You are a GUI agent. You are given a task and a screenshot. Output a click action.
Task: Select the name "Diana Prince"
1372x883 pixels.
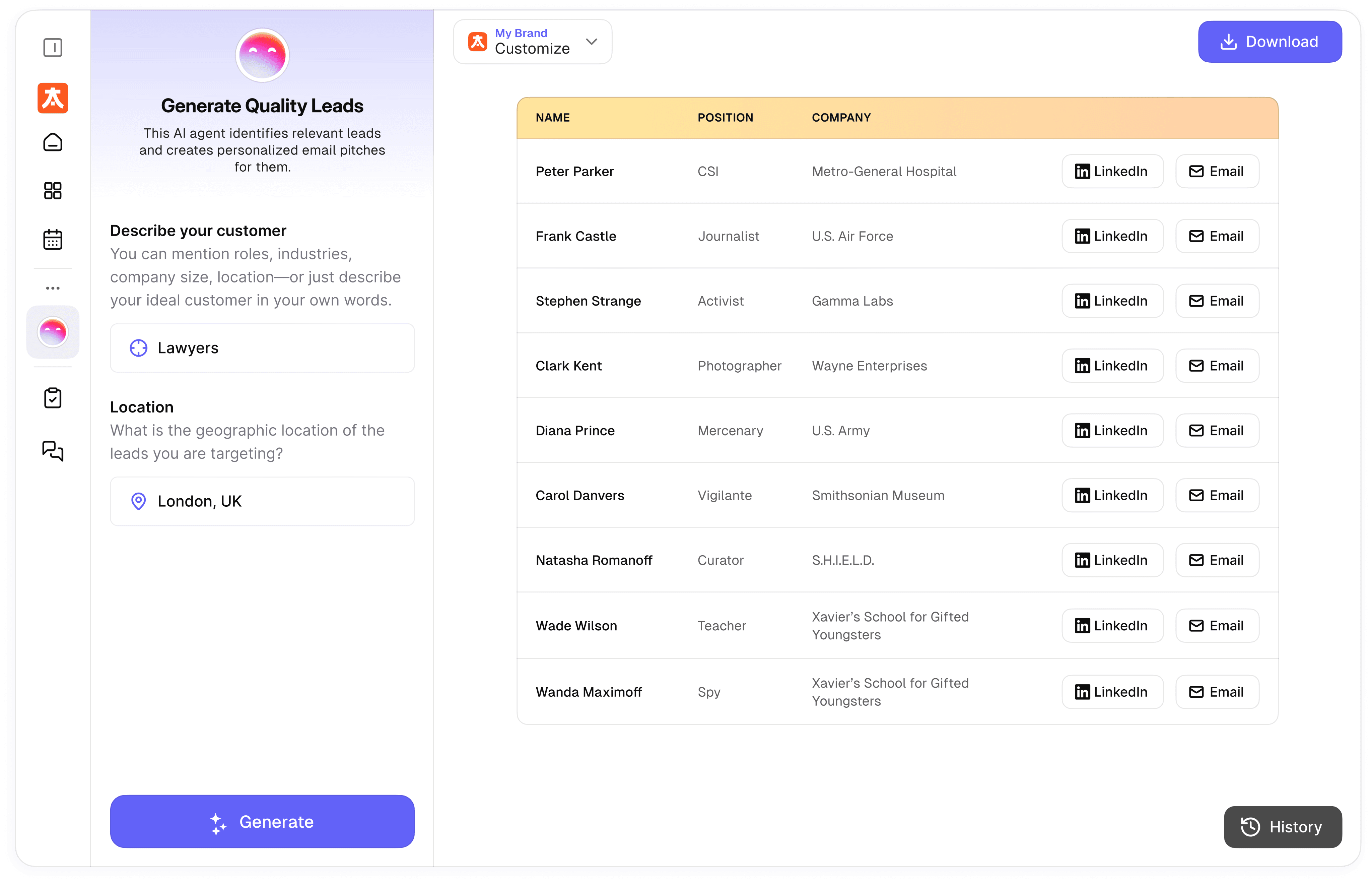pos(575,431)
